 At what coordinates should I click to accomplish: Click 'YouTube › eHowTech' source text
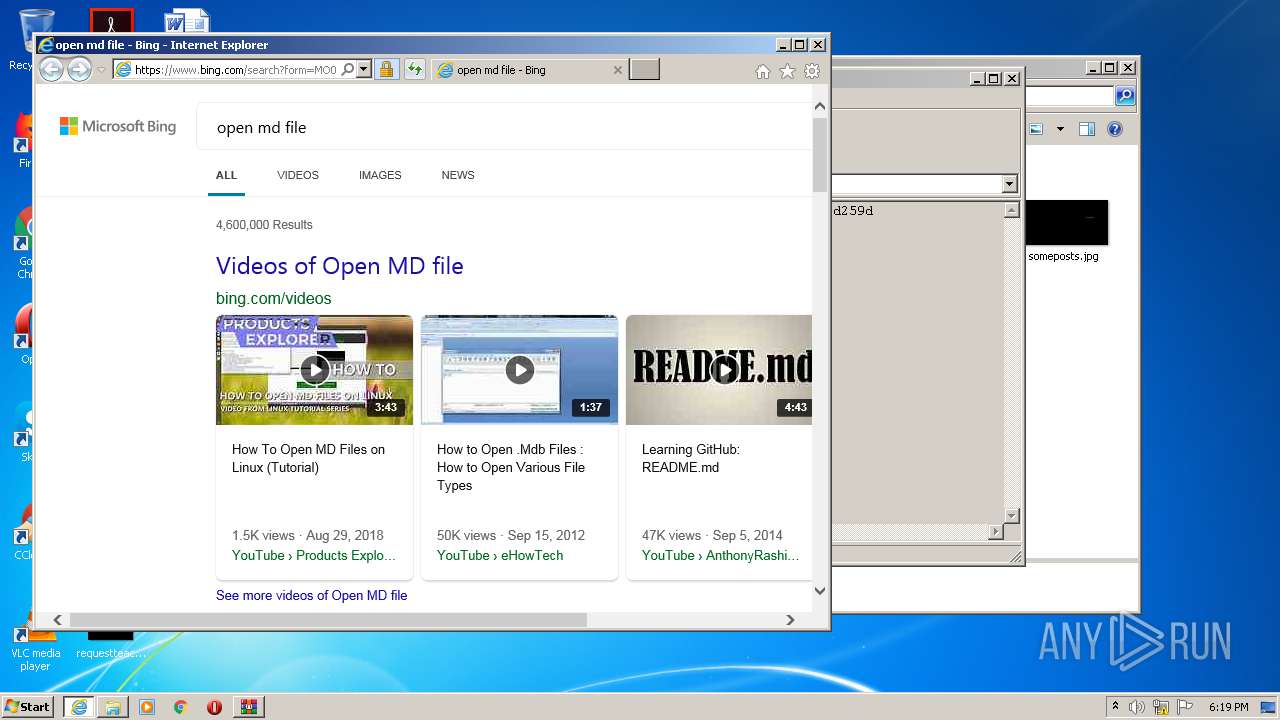point(500,555)
